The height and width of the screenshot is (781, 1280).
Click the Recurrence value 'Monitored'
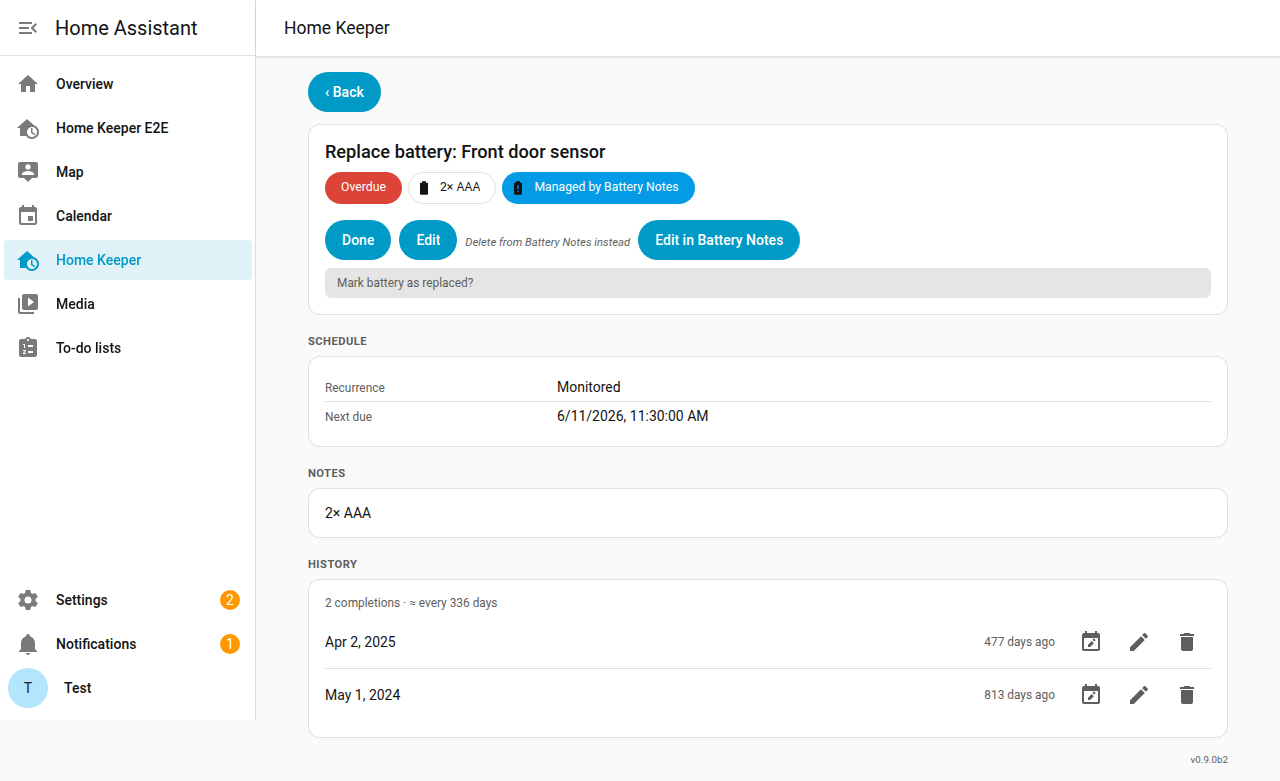click(x=589, y=387)
